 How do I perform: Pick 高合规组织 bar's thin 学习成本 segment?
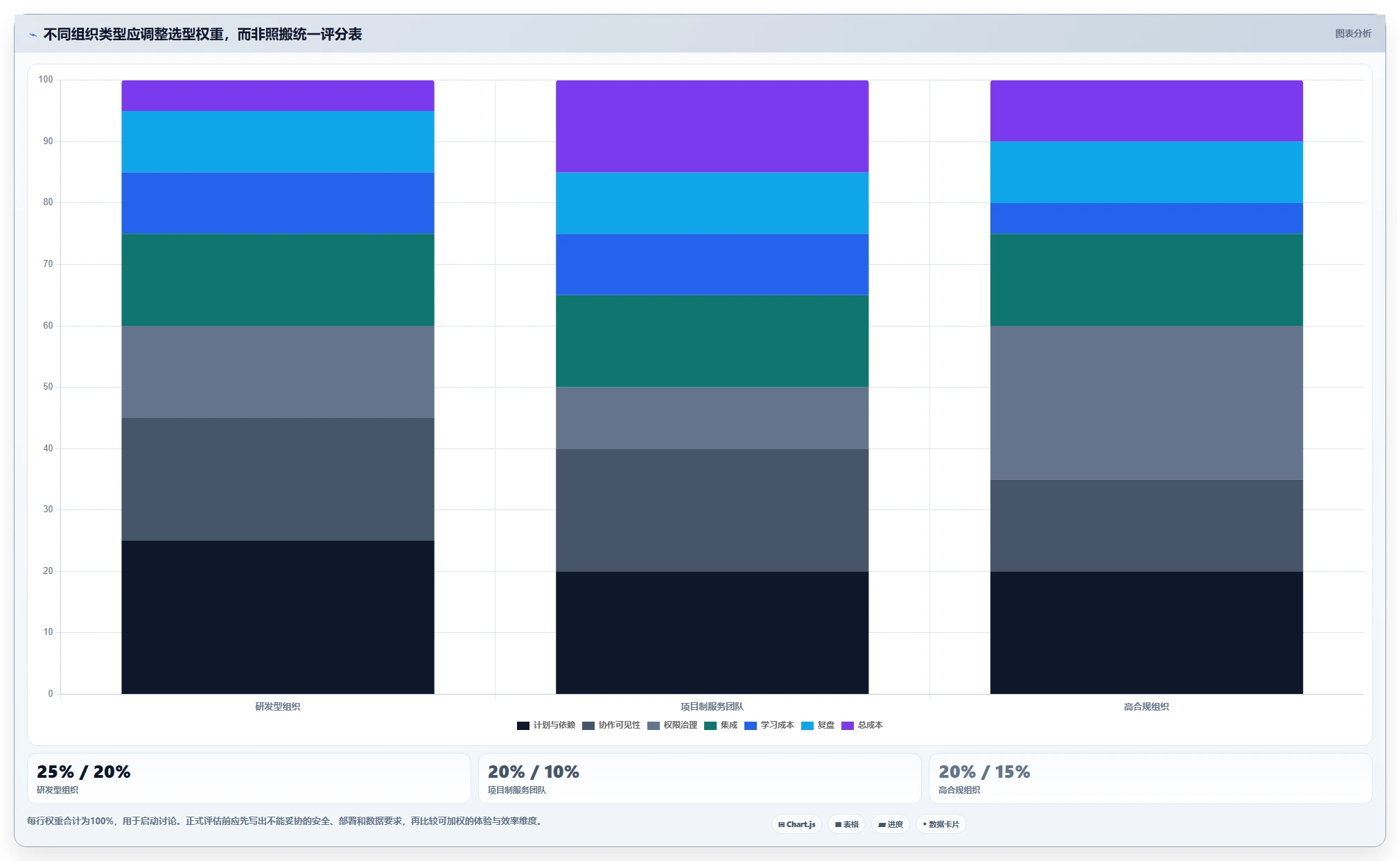1146,218
